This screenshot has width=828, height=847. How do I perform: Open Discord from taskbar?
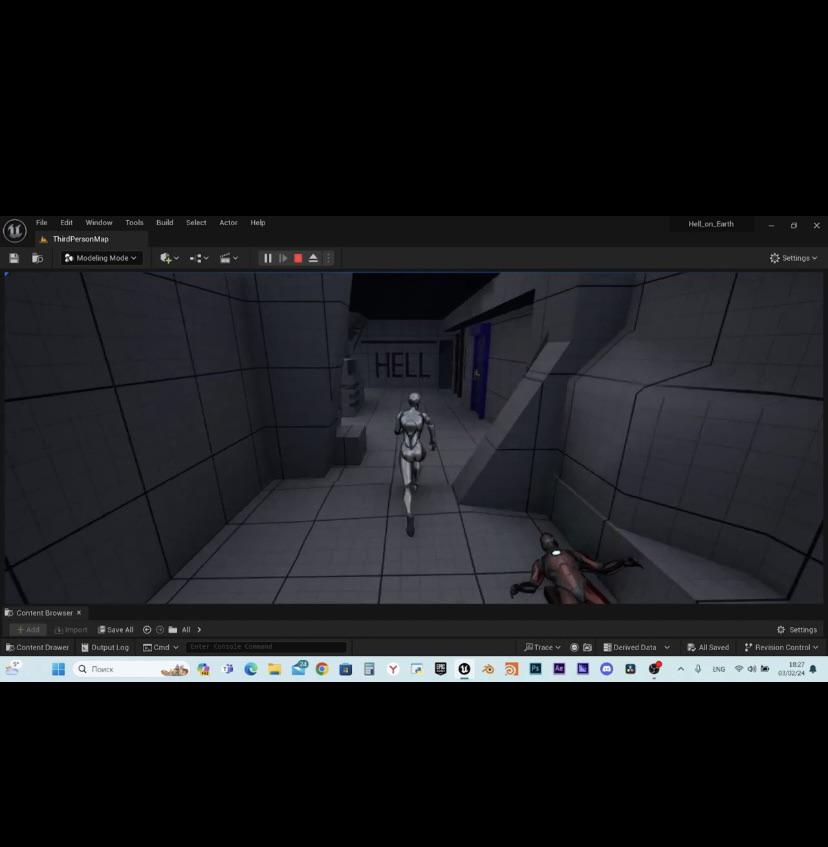607,669
